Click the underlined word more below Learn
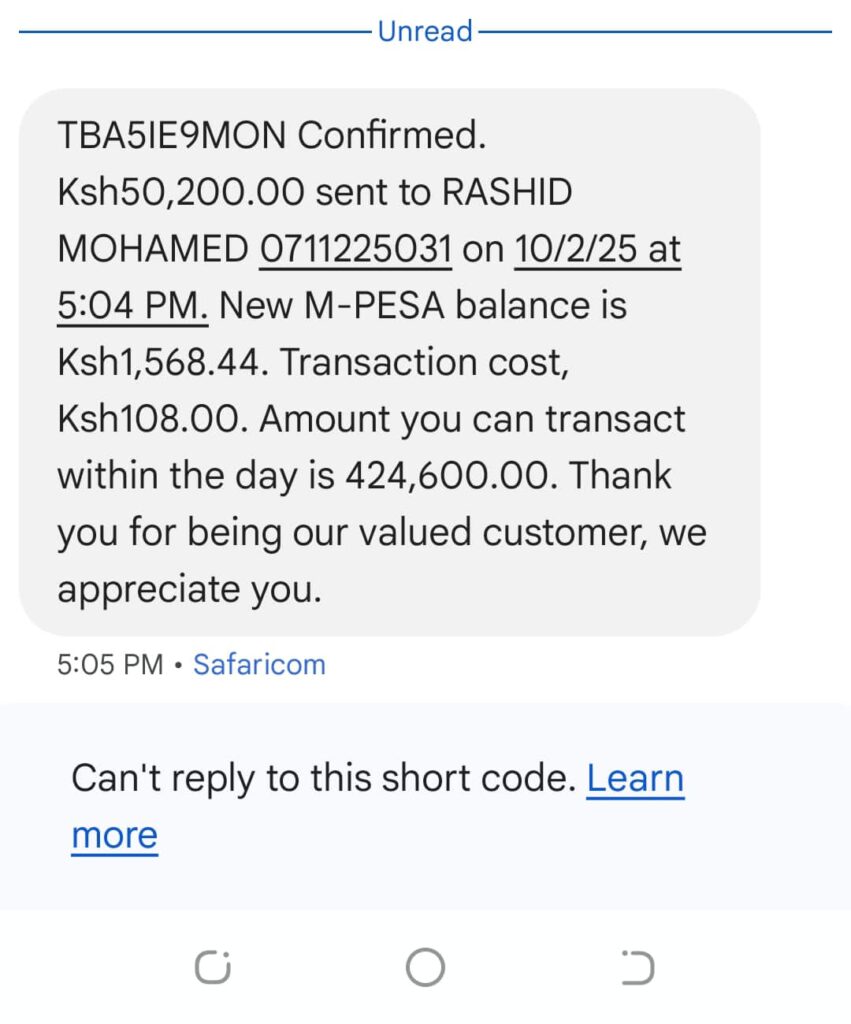851x1024 pixels. (114, 836)
